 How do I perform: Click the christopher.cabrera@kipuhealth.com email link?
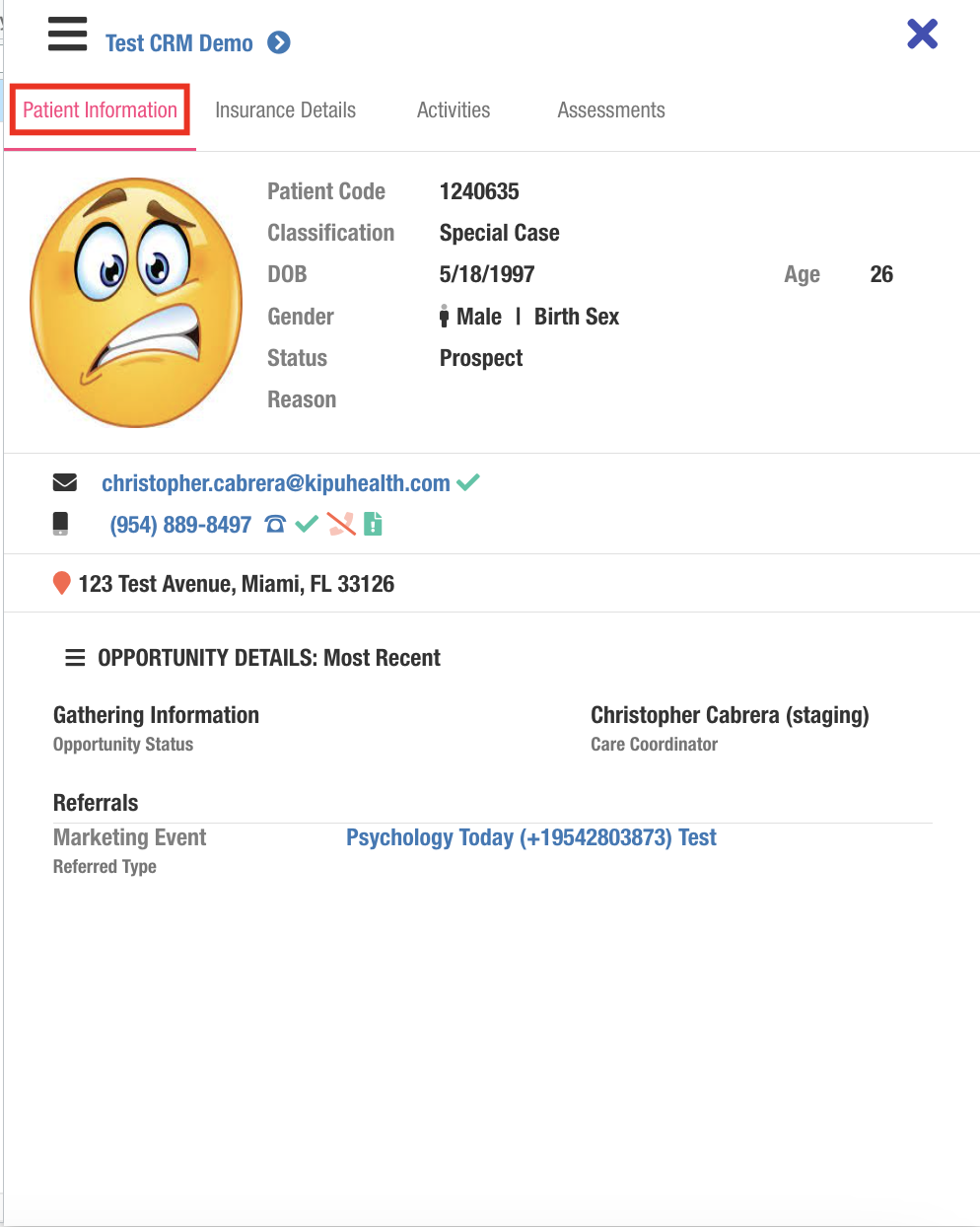(x=276, y=482)
